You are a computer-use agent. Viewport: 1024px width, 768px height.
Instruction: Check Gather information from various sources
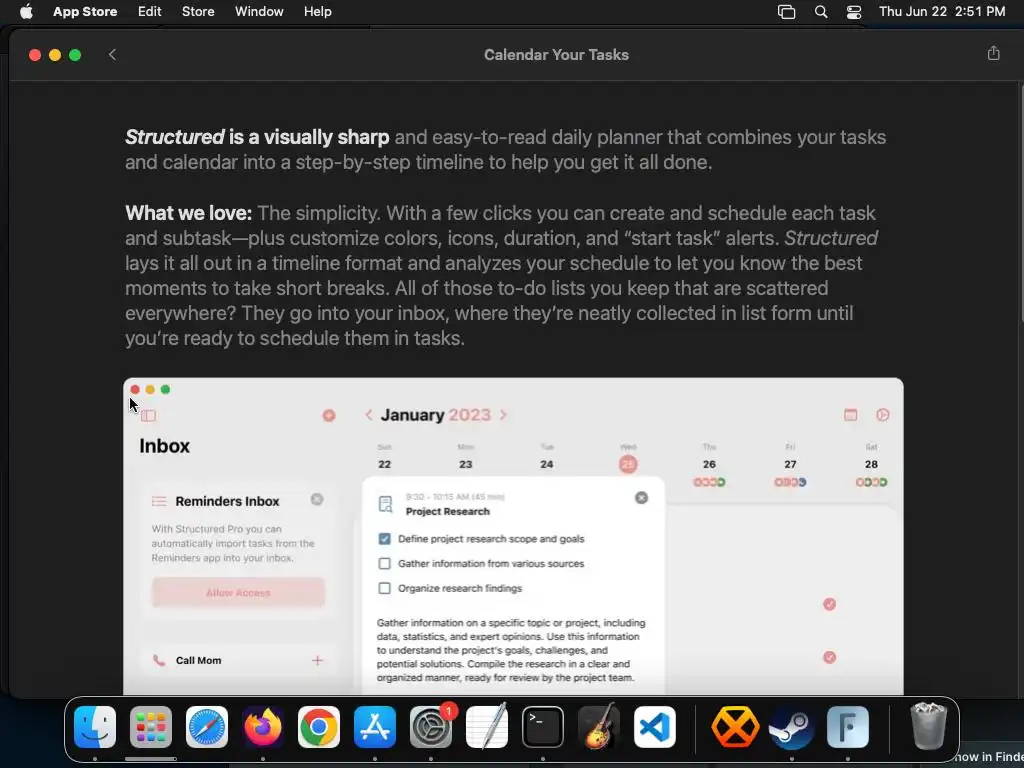click(385, 564)
